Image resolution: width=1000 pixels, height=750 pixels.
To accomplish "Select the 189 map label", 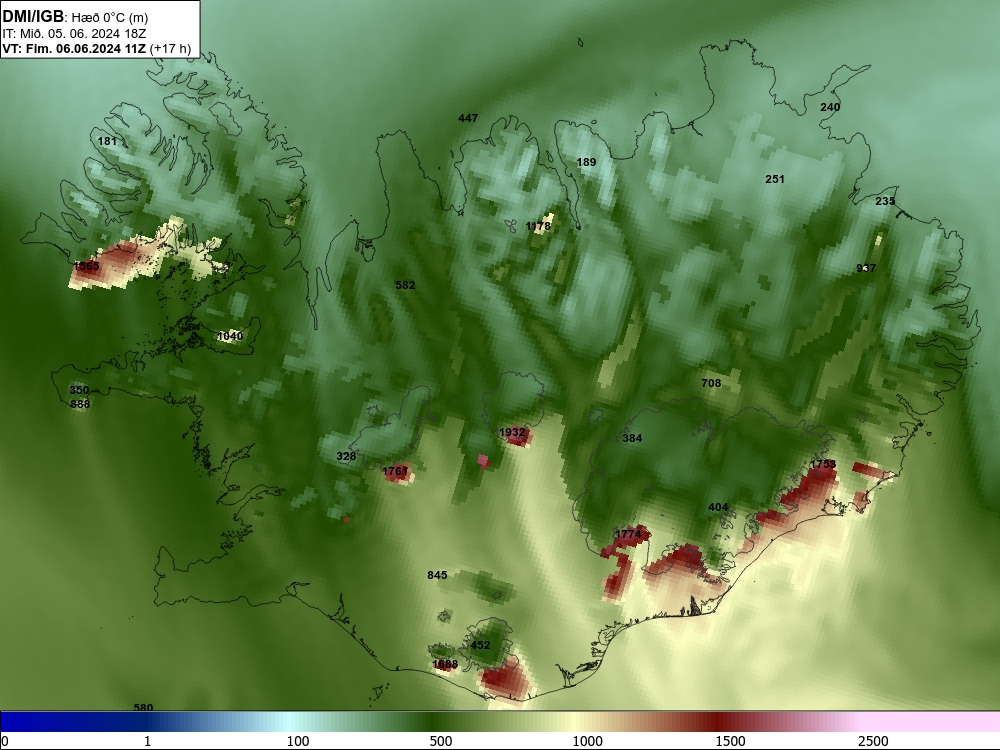I will 586,162.
